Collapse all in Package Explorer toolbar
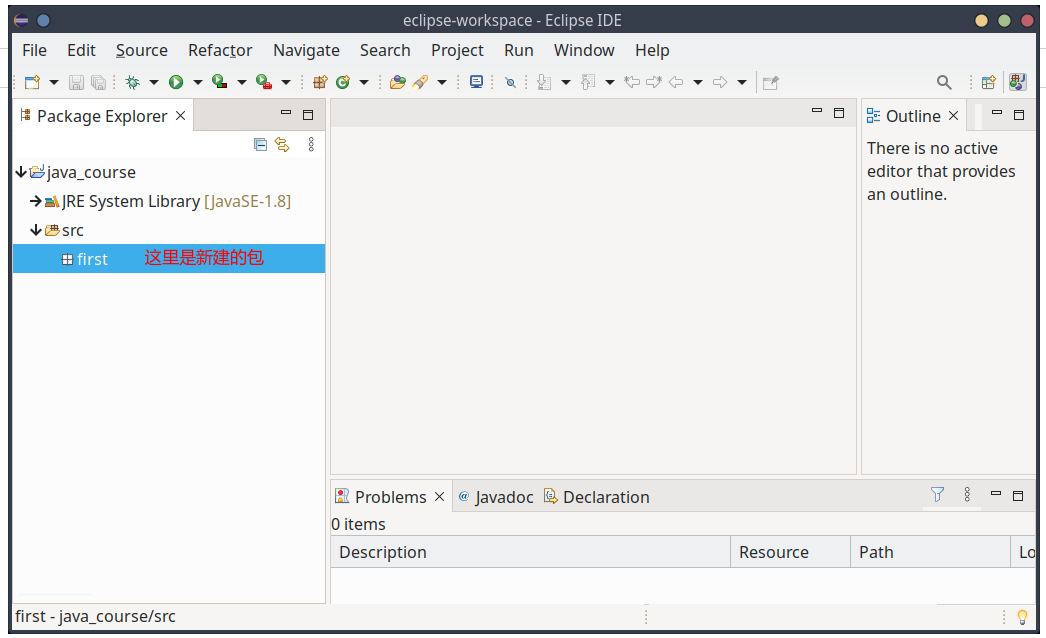The image size is (1046, 638). coord(260,145)
